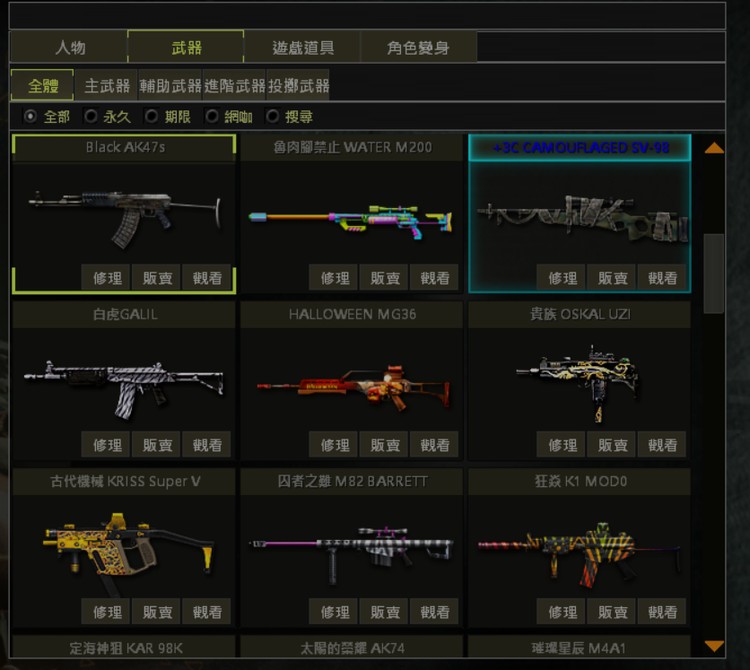750x670 pixels.
Task: View the HALLOWEEN MG36 with 觀看
Action: pos(434,445)
